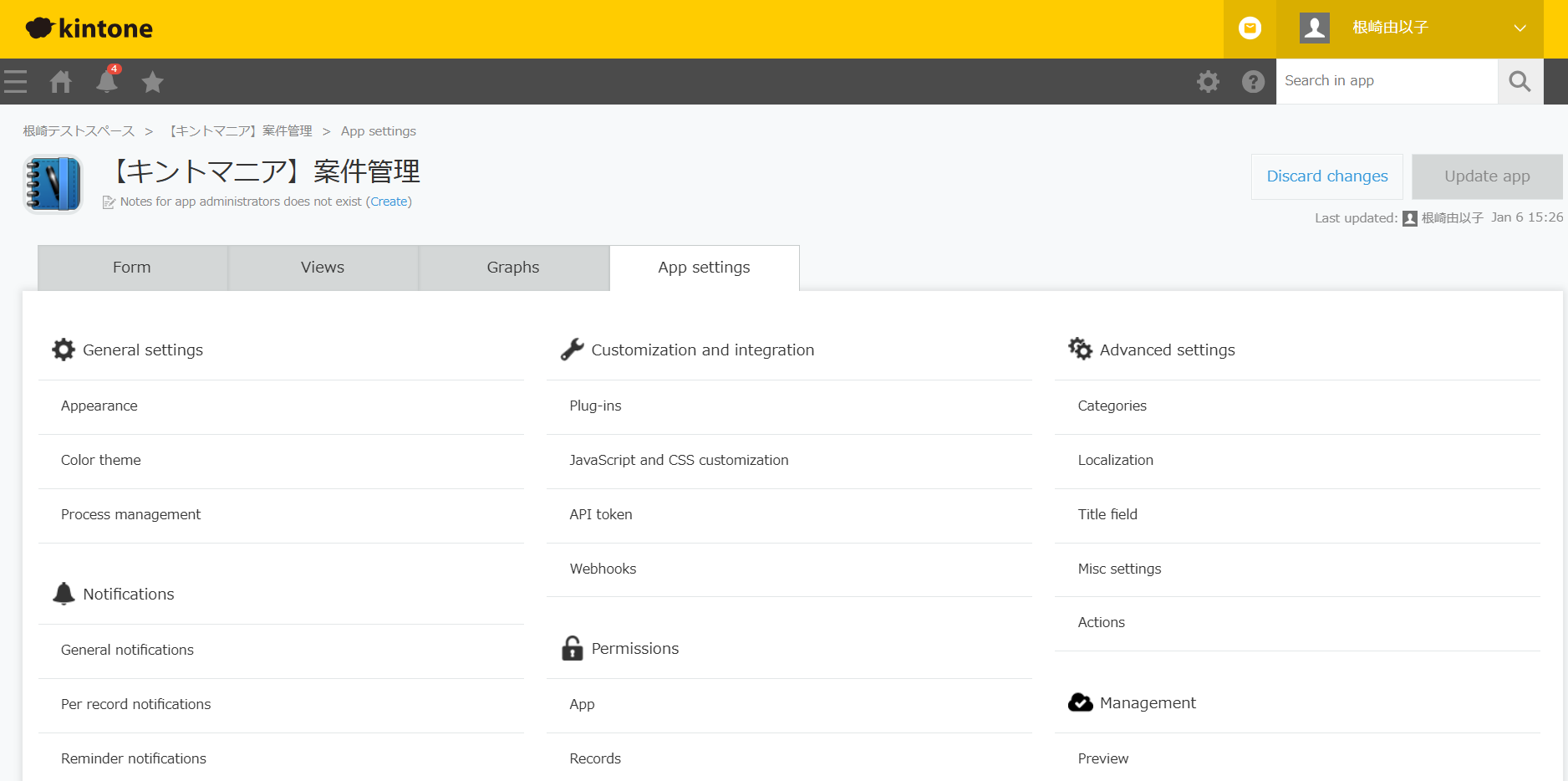Open the notifications bell icon
1568x781 pixels.
click(x=107, y=82)
